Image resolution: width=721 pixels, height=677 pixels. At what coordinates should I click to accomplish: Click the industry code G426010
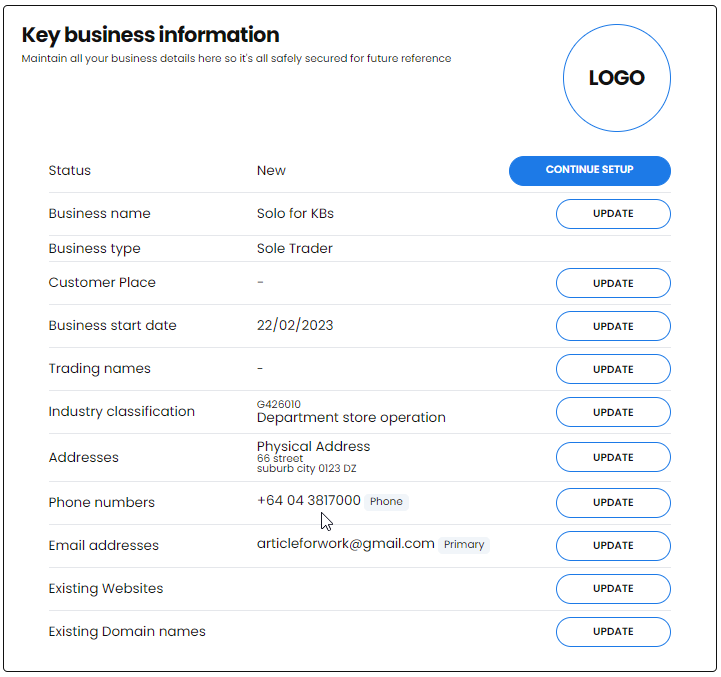[279, 404]
